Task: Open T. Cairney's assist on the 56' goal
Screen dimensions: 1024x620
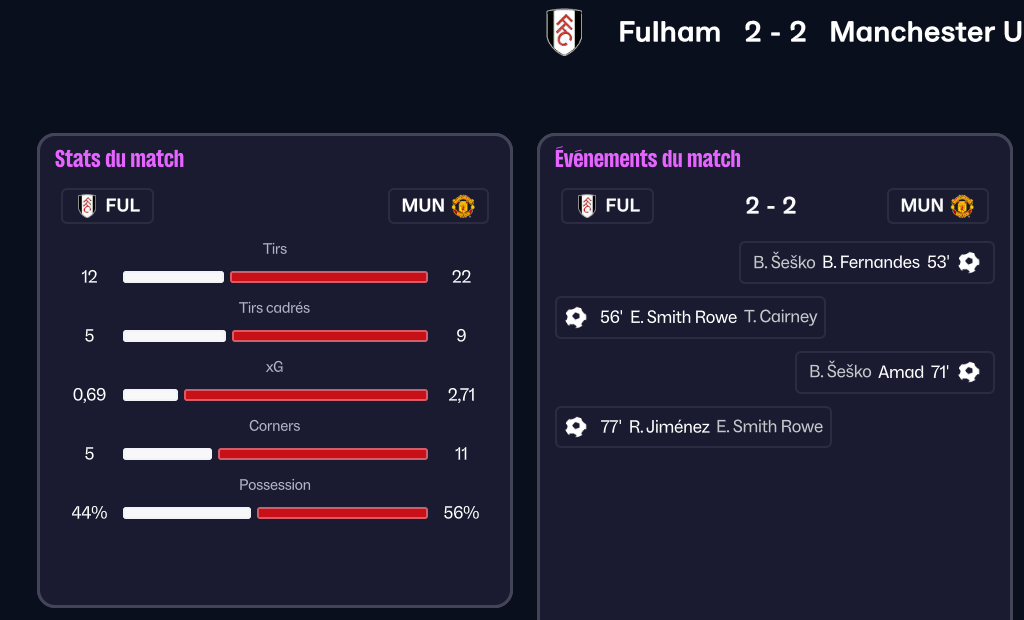Action: [780, 317]
